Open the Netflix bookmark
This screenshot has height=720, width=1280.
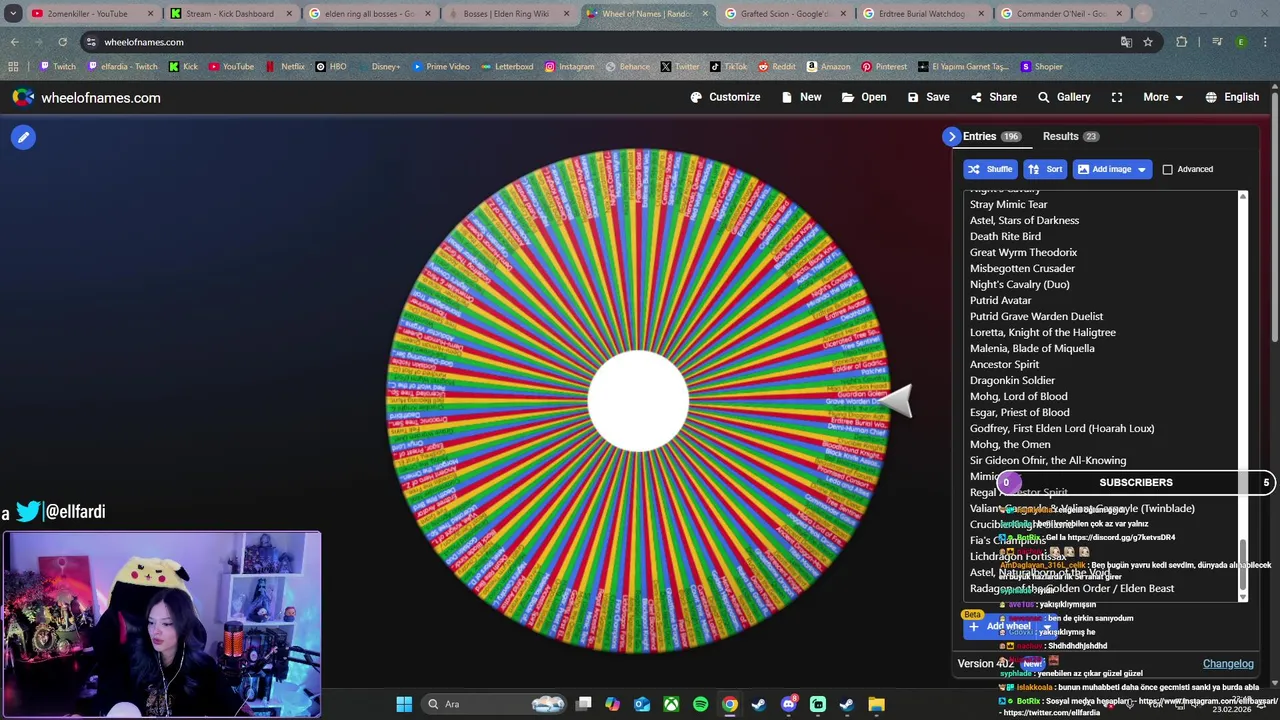click(x=285, y=67)
